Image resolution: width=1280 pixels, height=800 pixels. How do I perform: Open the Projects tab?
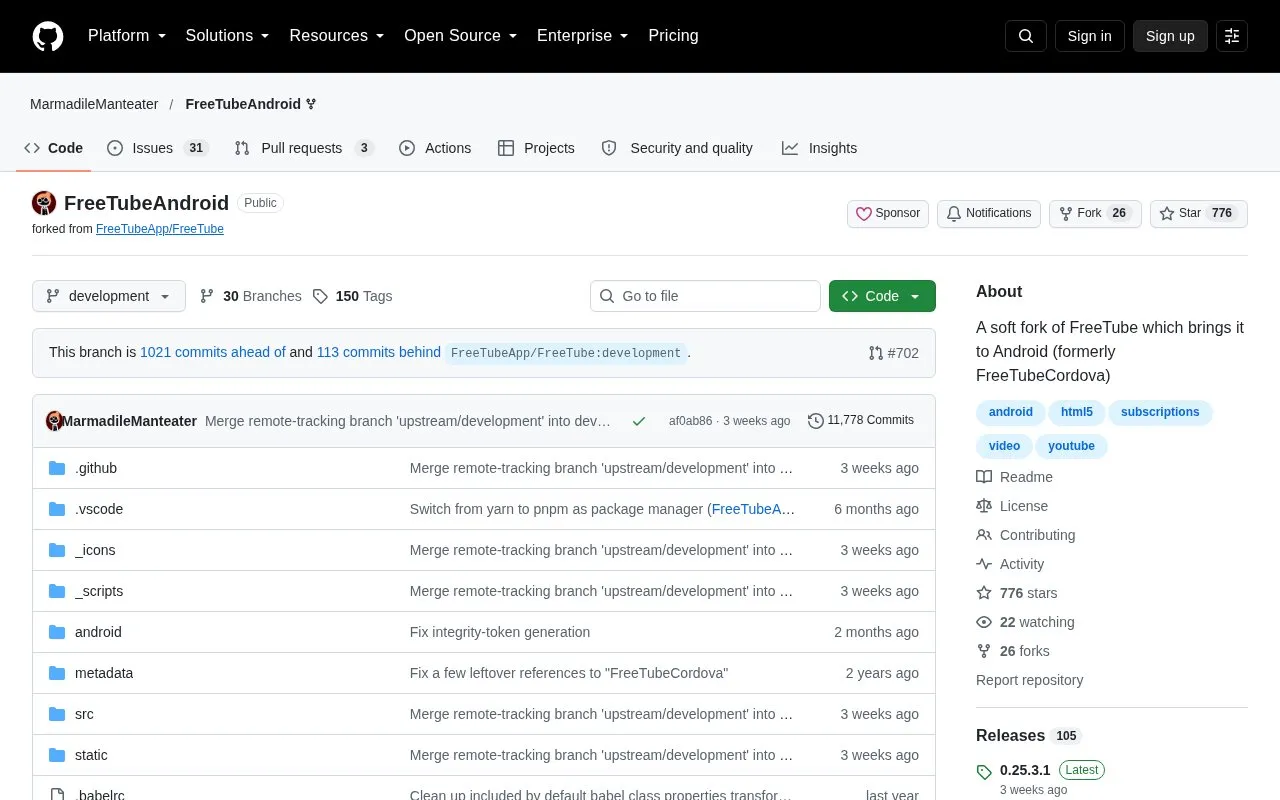[536, 148]
